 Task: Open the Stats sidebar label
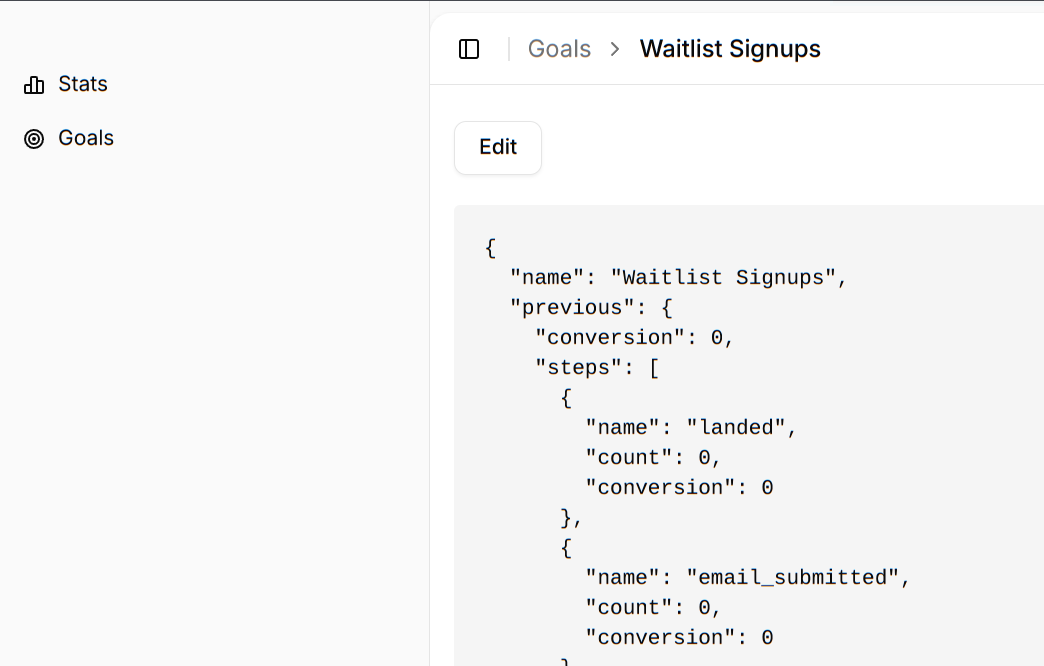click(83, 84)
